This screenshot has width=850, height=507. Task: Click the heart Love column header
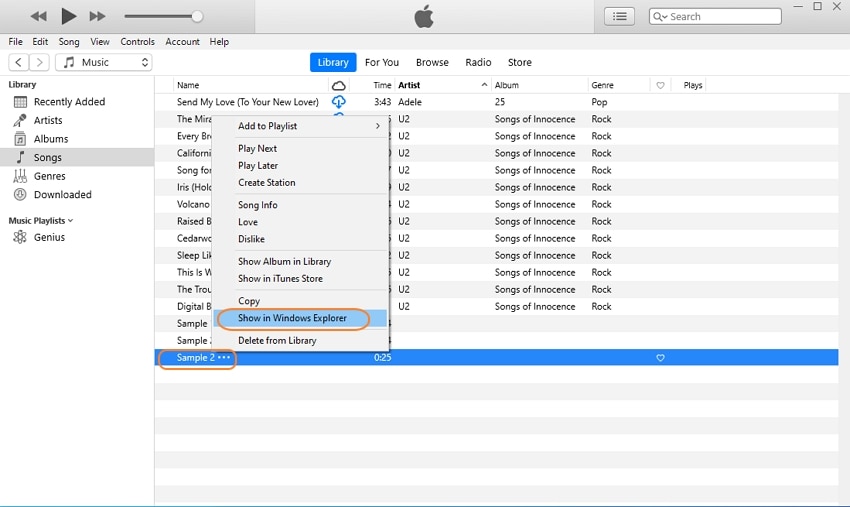point(660,85)
